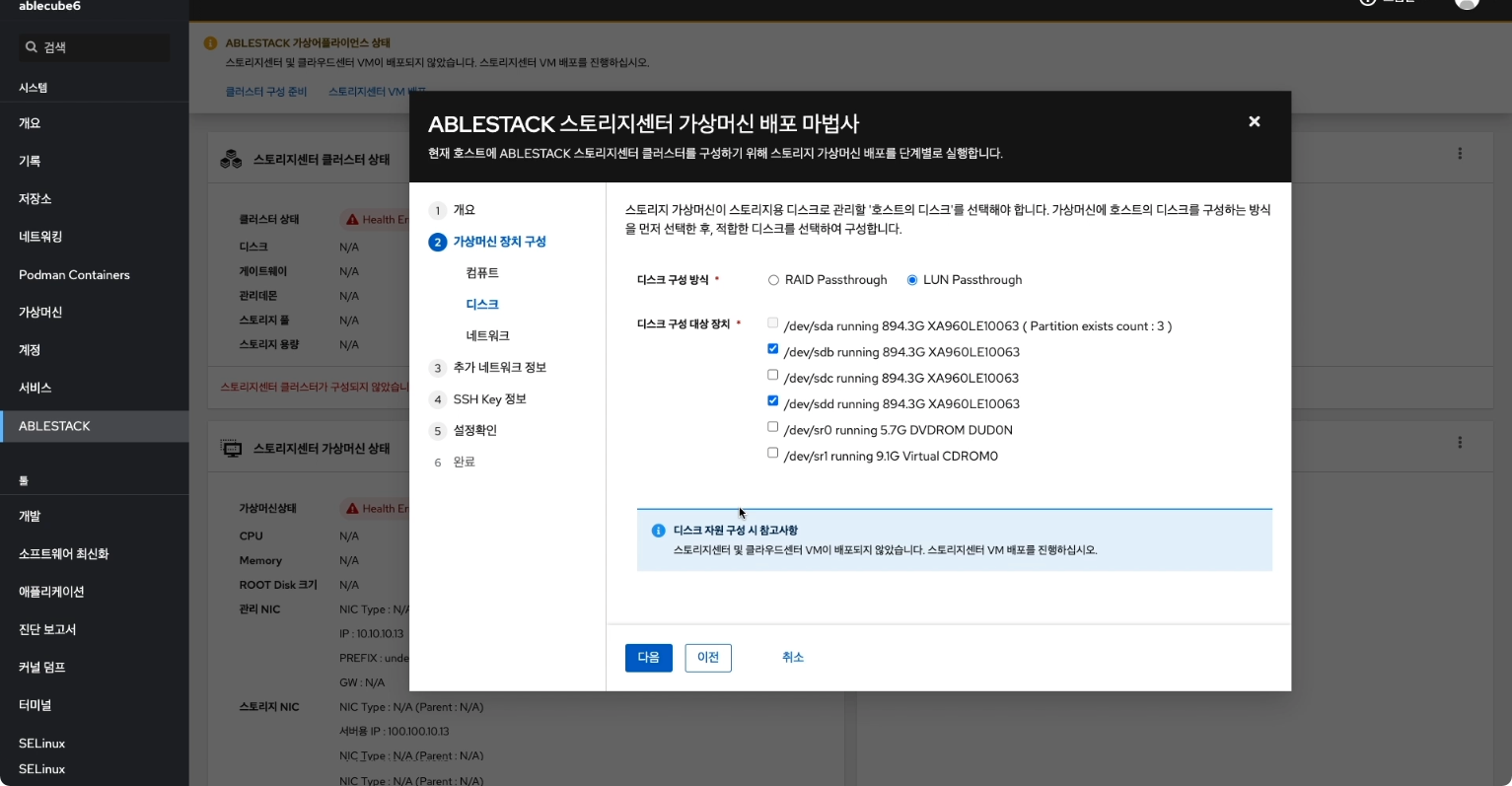Screen dimensions: 1512x786
Task: Open 서비스 in the sidebar
Action: [94, 389]
